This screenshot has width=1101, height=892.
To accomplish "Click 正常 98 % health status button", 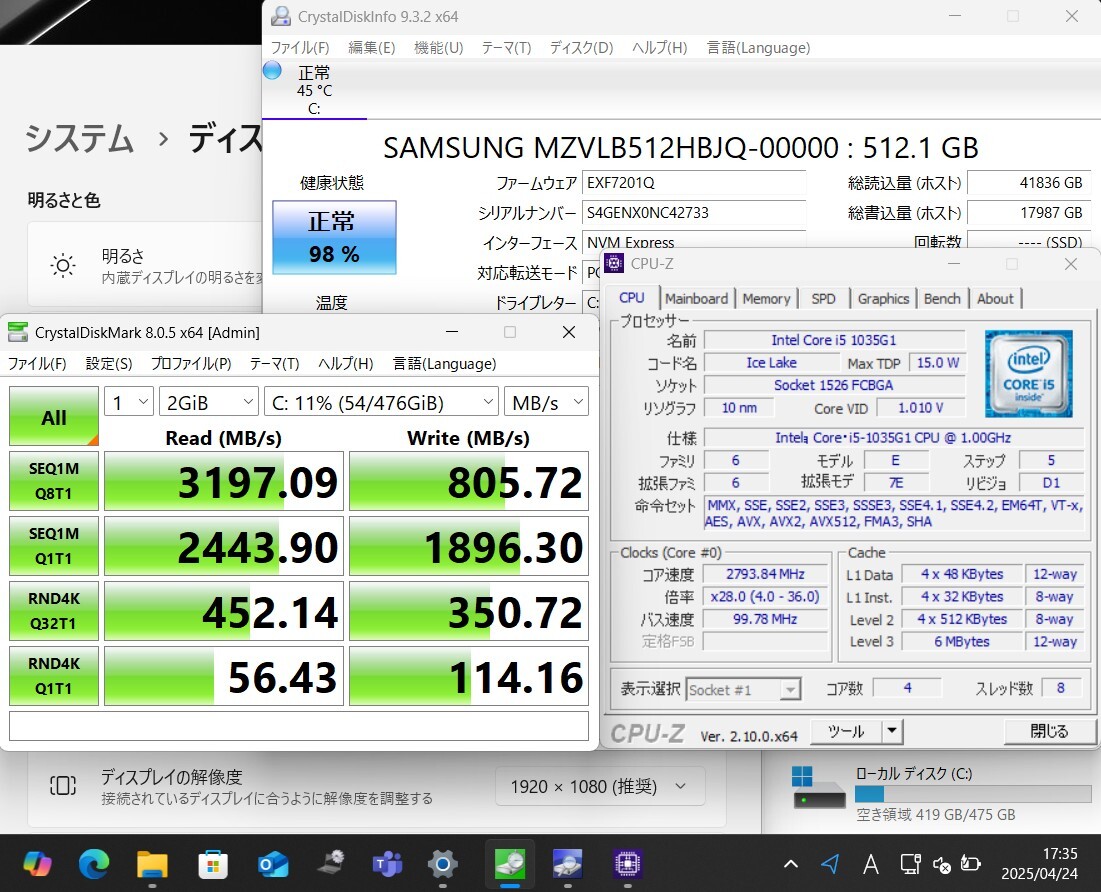I will point(334,237).
